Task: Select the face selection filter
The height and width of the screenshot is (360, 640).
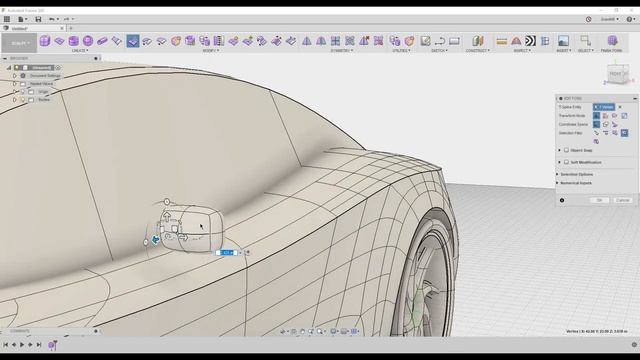Action: tap(615, 133)
